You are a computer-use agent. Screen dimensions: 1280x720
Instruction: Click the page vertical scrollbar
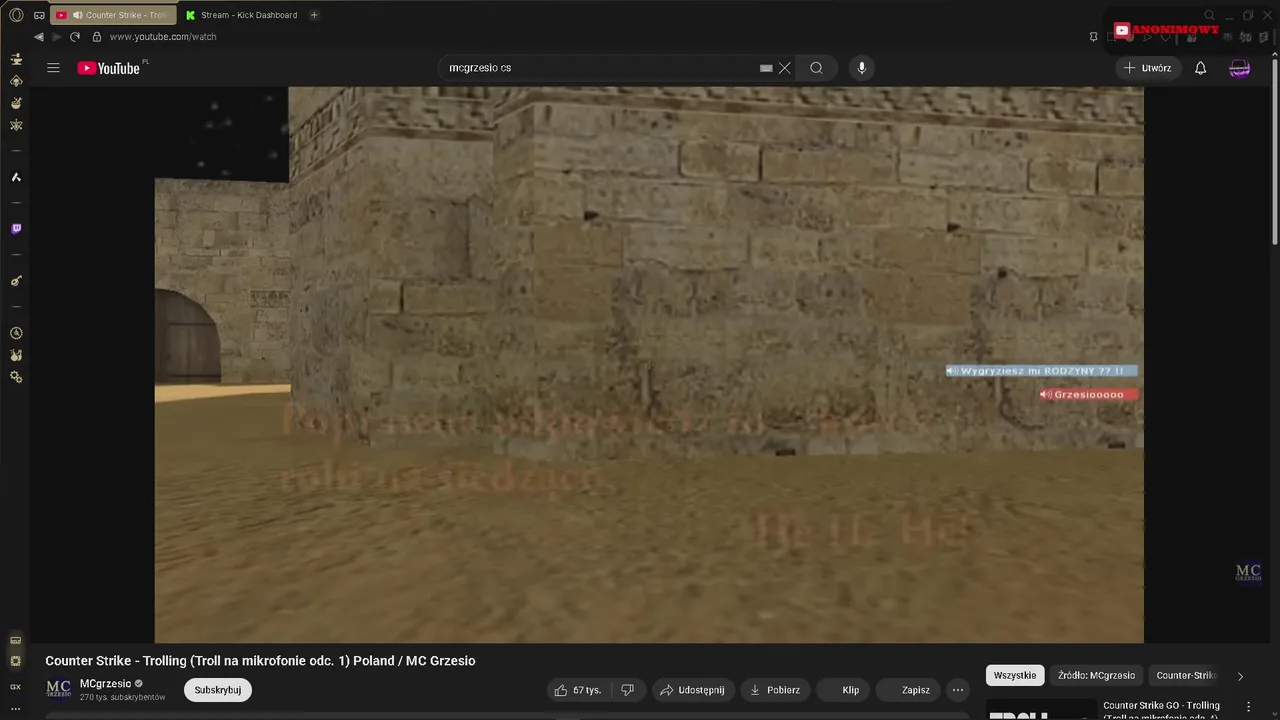point(1274,150)
